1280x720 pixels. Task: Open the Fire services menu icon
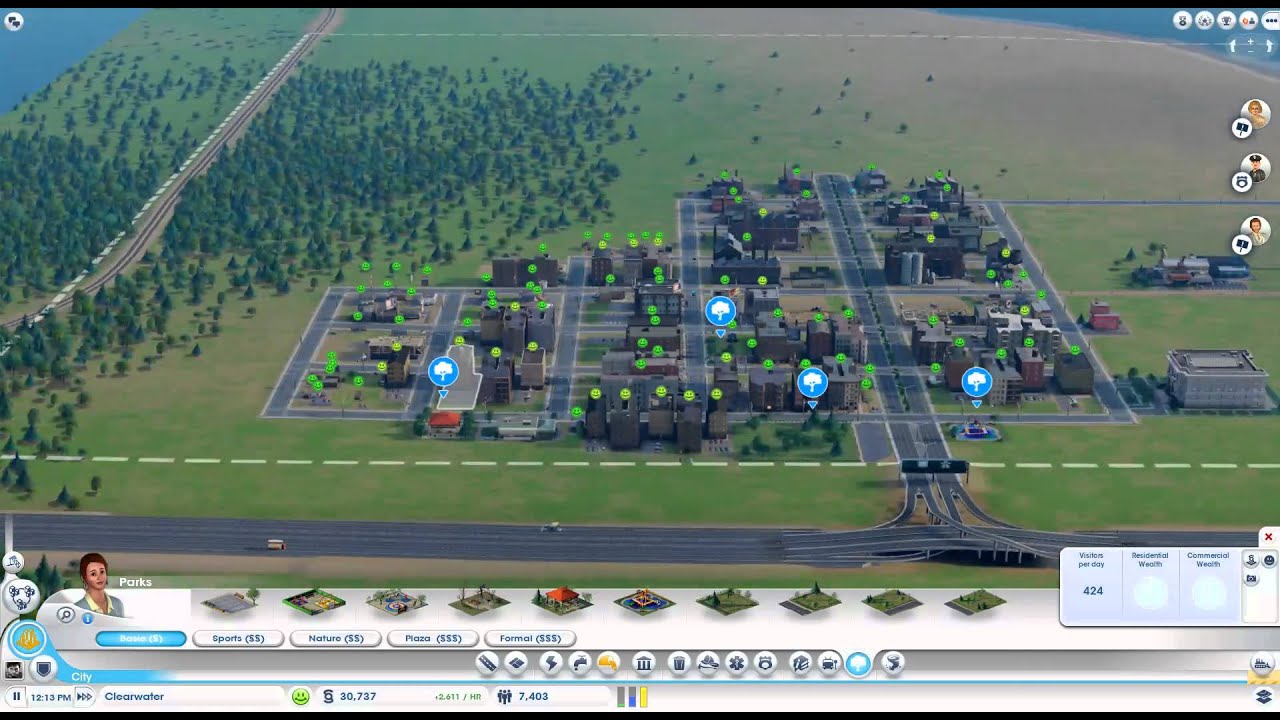(x=708, y=662)
